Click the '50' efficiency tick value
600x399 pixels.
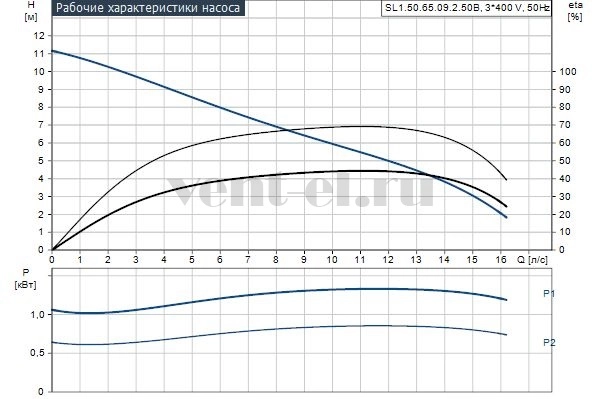[x=565, y=161]
